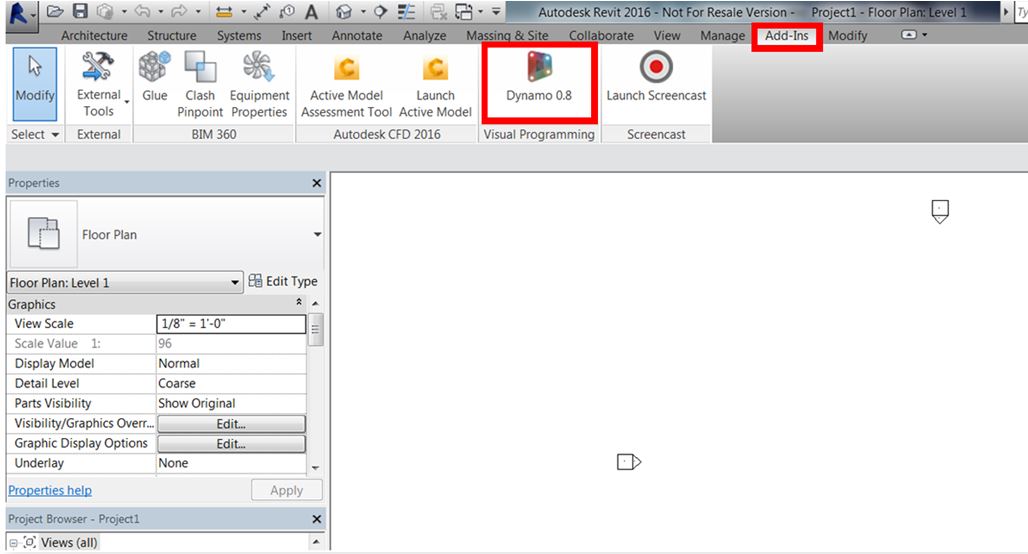Image resolution: width=1028 pixels, height=554 pixels.
Task: Select the Tag by Category icon
Action: pyautogui.click(x=287, y=12)
